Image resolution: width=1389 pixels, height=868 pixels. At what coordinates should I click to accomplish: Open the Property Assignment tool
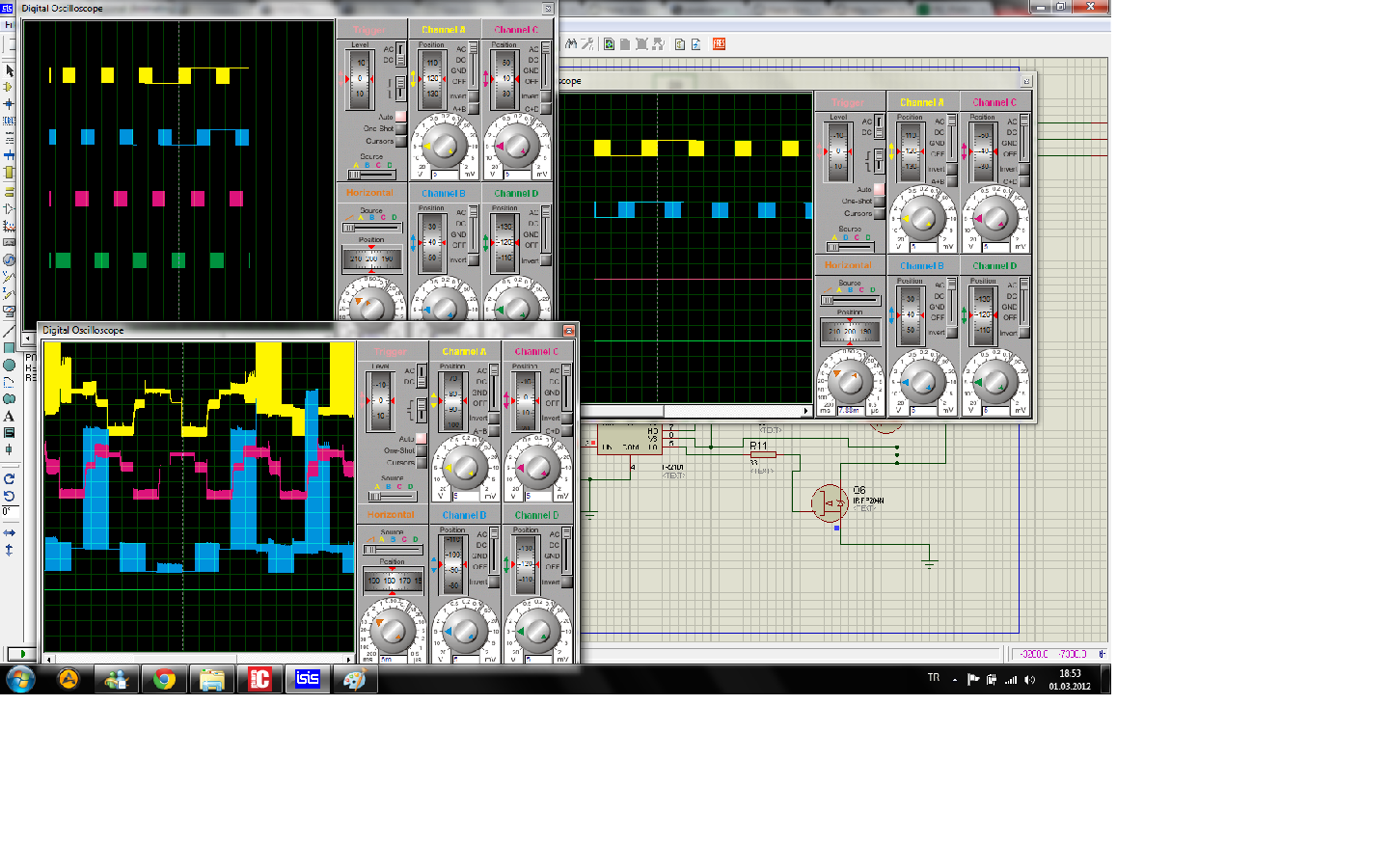(586, 43)
